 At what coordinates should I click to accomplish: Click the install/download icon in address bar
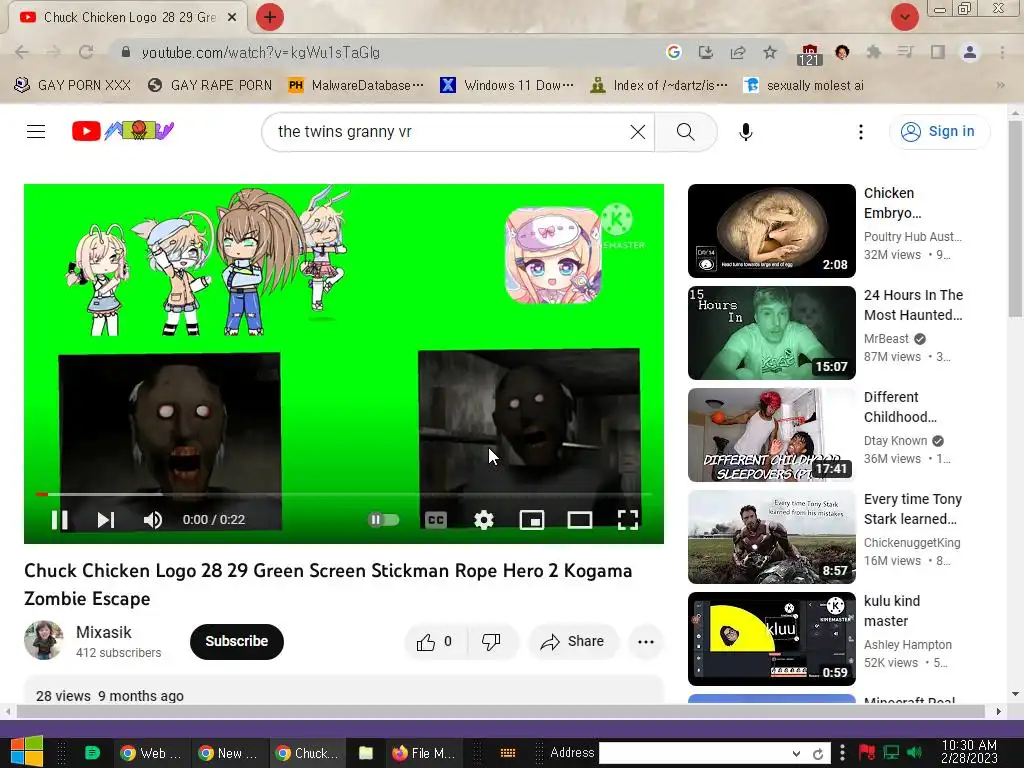705,52
